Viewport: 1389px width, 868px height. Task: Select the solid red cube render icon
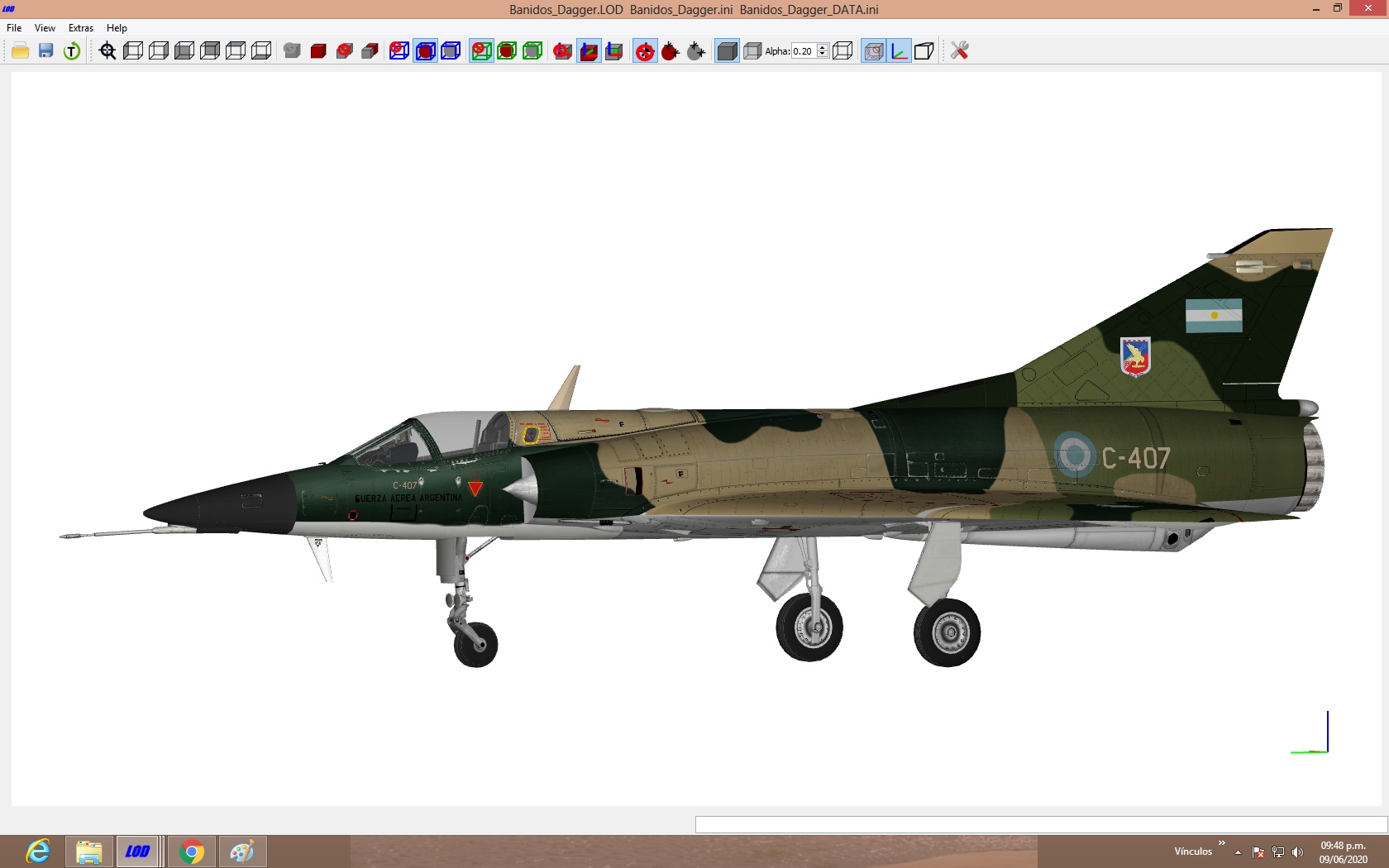pyautogui.click(x=318, y=51)
